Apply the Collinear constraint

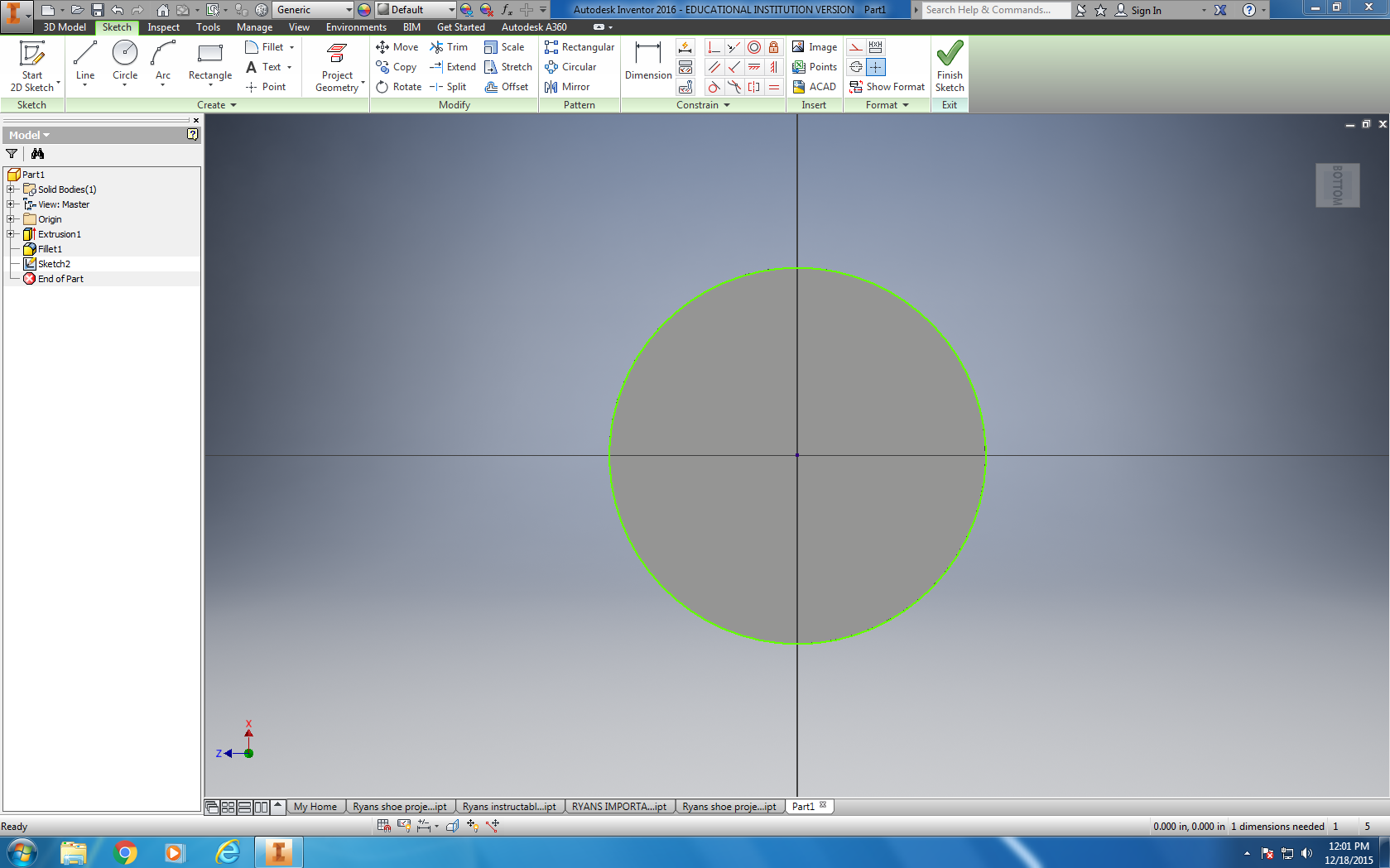(x=733, y=48)
